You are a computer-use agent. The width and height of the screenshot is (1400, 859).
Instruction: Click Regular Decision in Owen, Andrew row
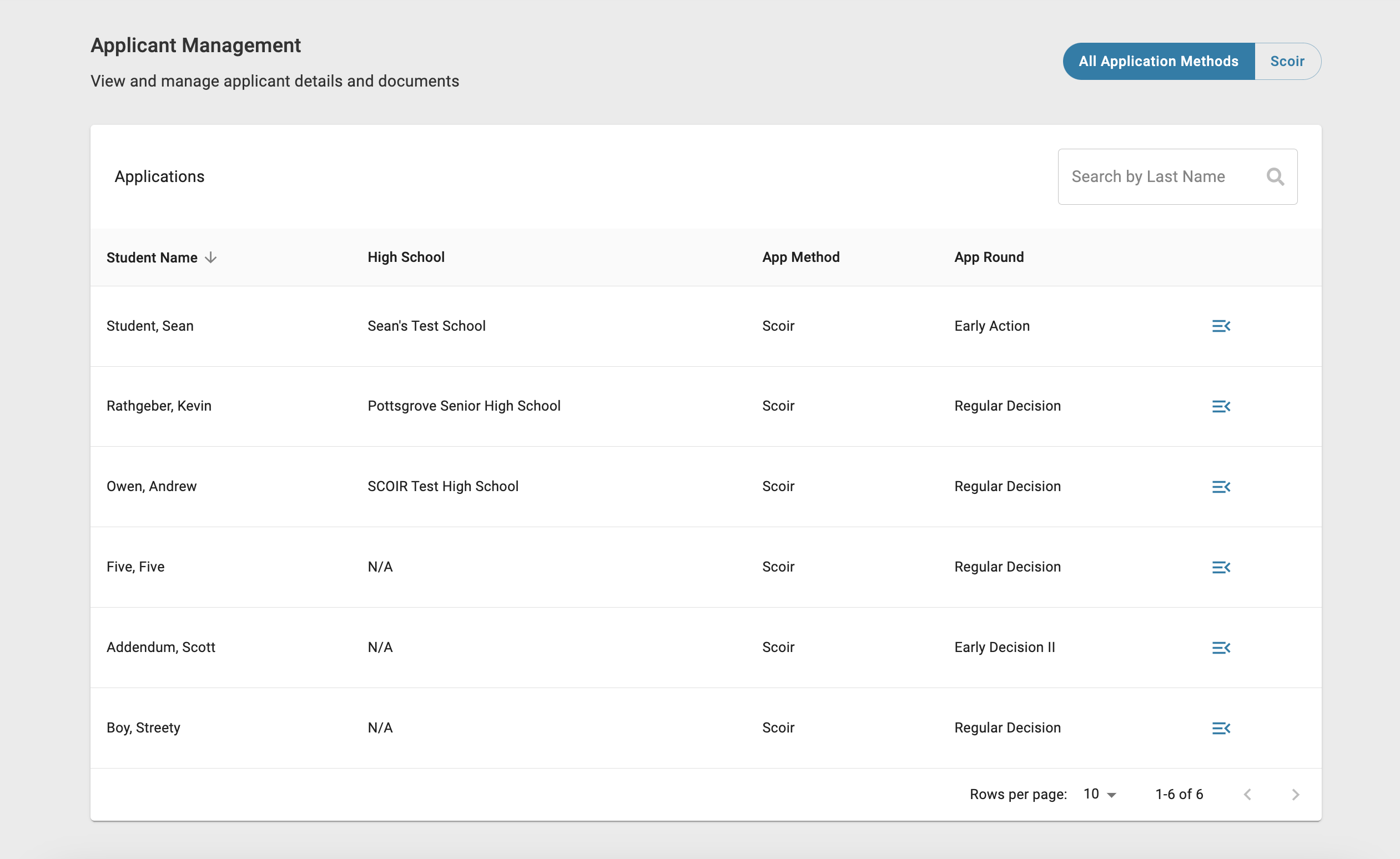tap(1008, 486)
